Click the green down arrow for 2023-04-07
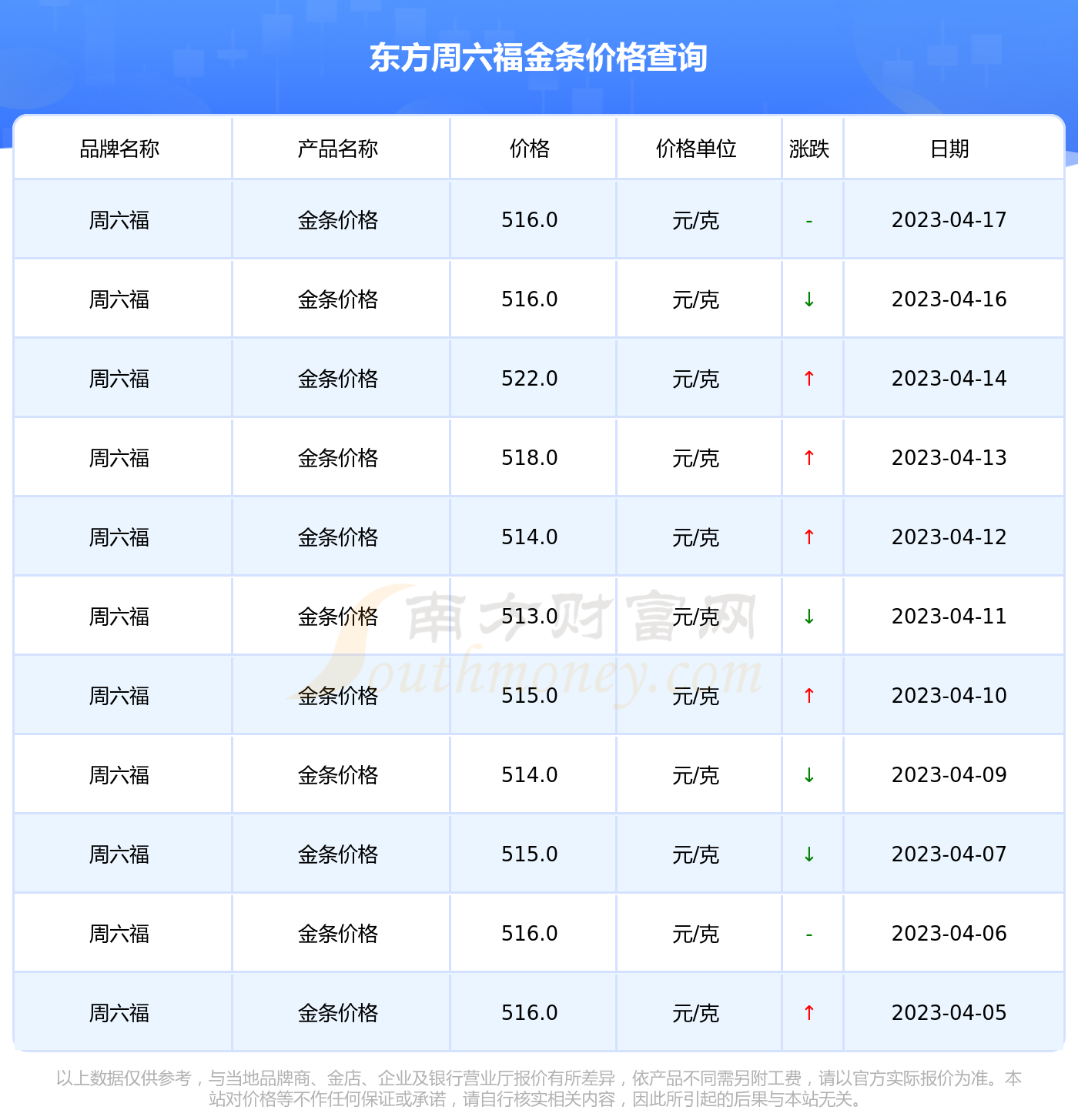The height and width of the screenshot is (1120, 1078). [809, 854]
